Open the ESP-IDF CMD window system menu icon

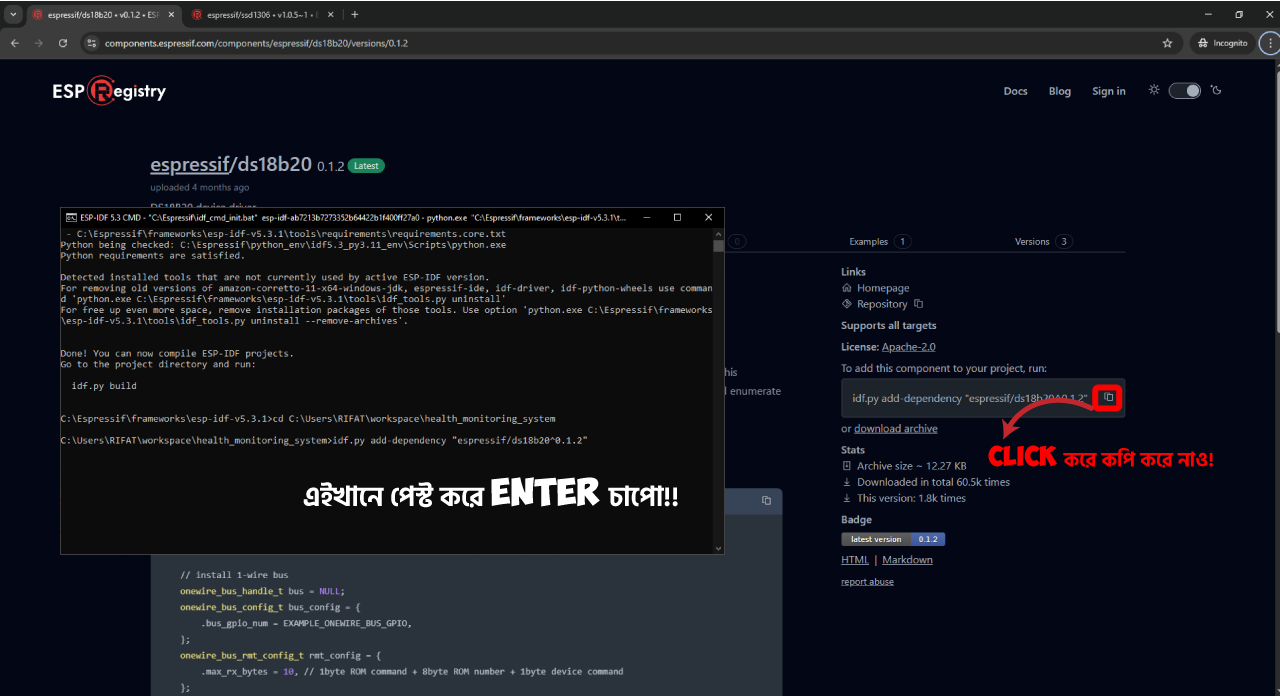pyautogui.click(x=71, y=217)
